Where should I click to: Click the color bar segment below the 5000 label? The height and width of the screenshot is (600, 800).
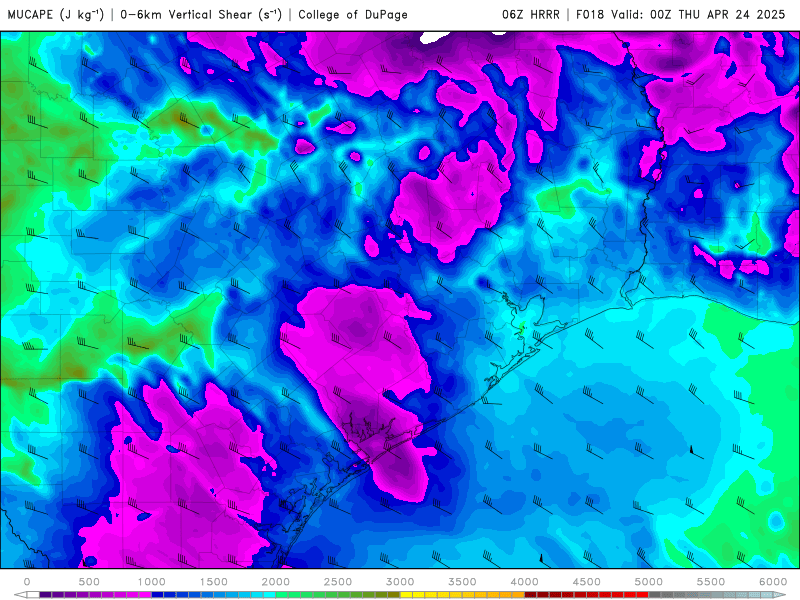click(655, 595)
